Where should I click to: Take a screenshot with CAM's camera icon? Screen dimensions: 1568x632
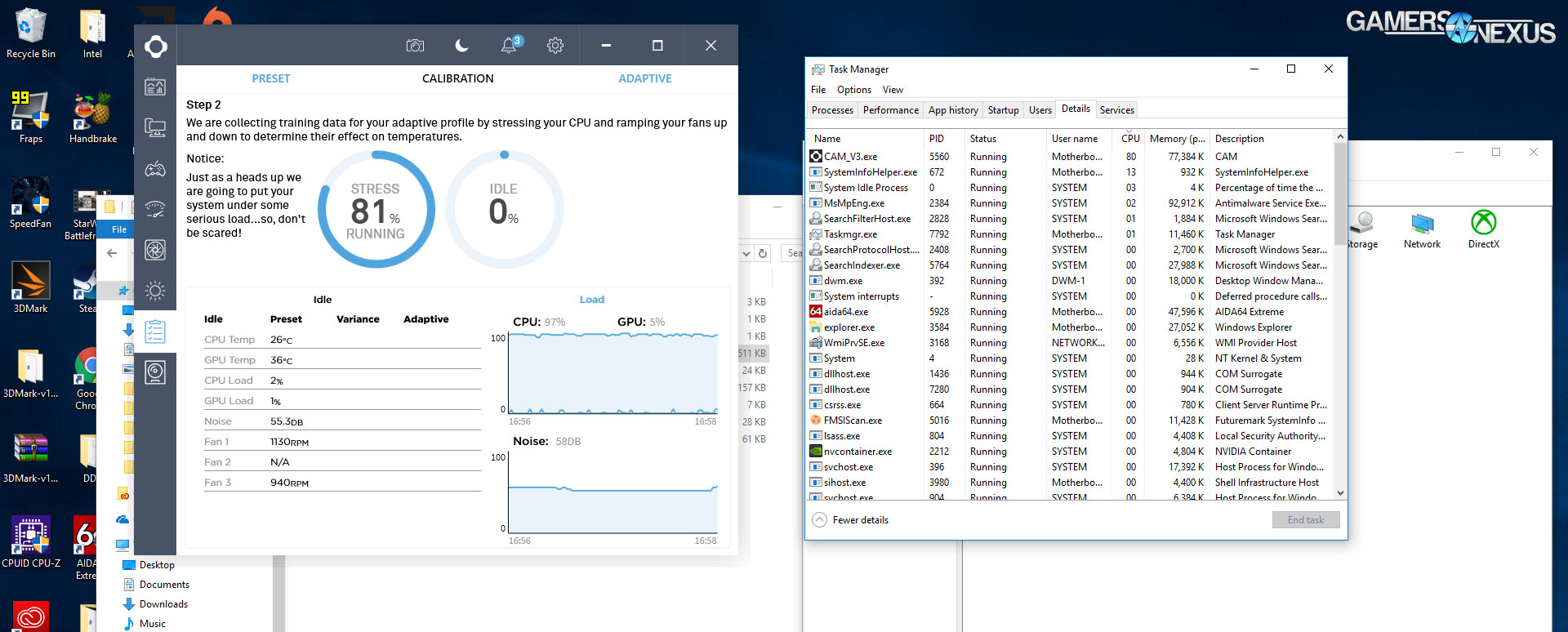[x=415, y=46]
